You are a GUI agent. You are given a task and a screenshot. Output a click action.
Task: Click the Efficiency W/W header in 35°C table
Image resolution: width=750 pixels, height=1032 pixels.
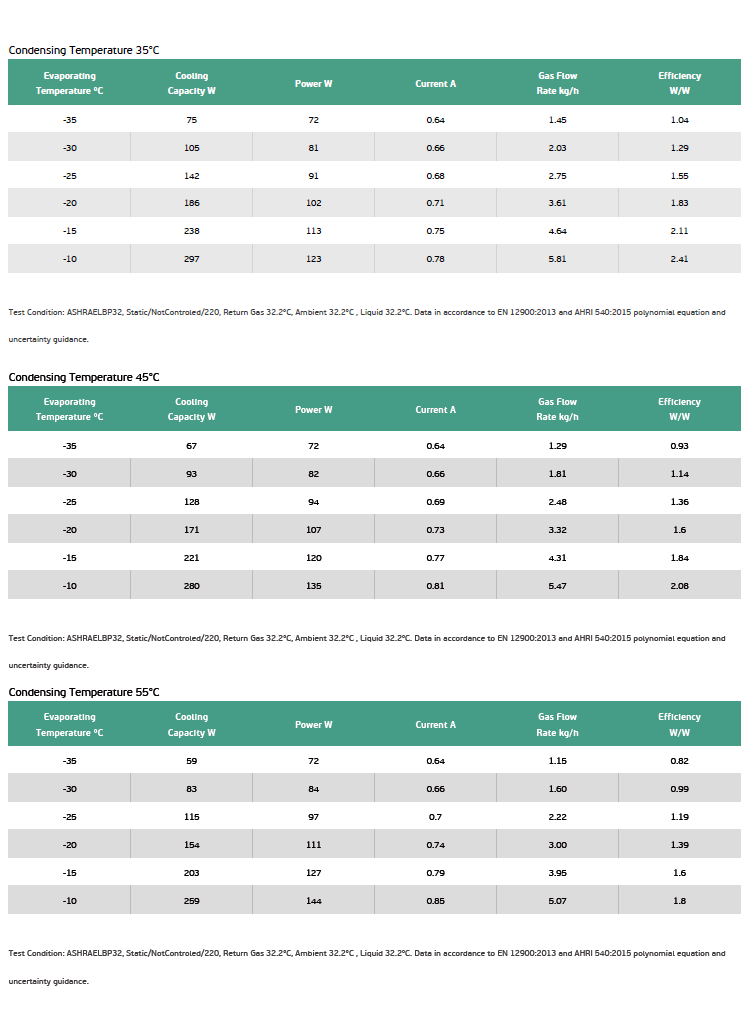coord(680,83)
